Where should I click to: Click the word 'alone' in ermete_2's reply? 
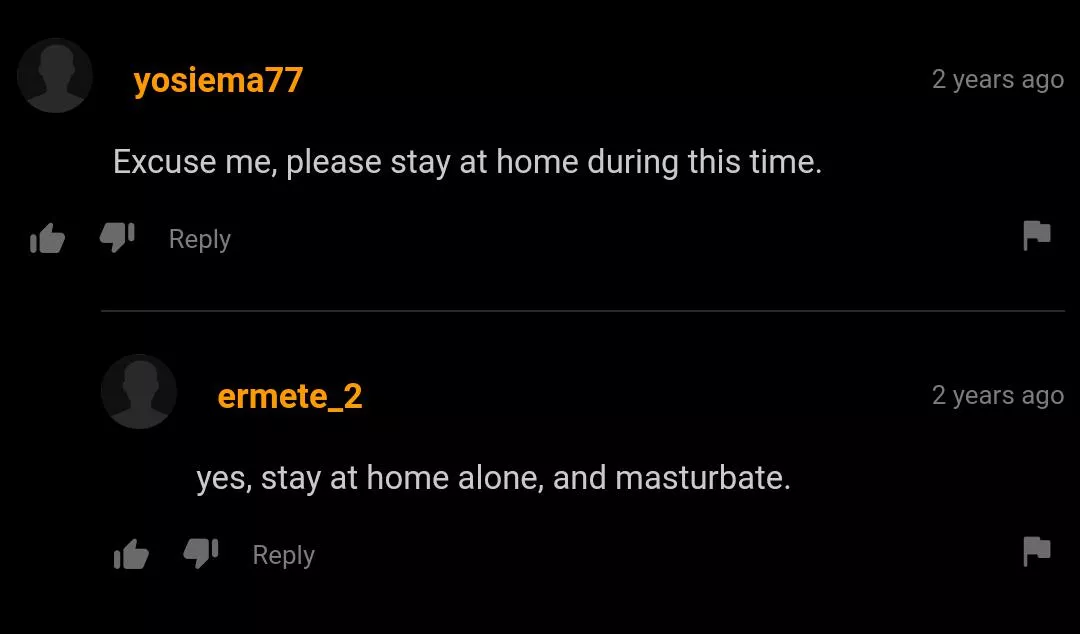pyautogui.click(x=501, y=478)
